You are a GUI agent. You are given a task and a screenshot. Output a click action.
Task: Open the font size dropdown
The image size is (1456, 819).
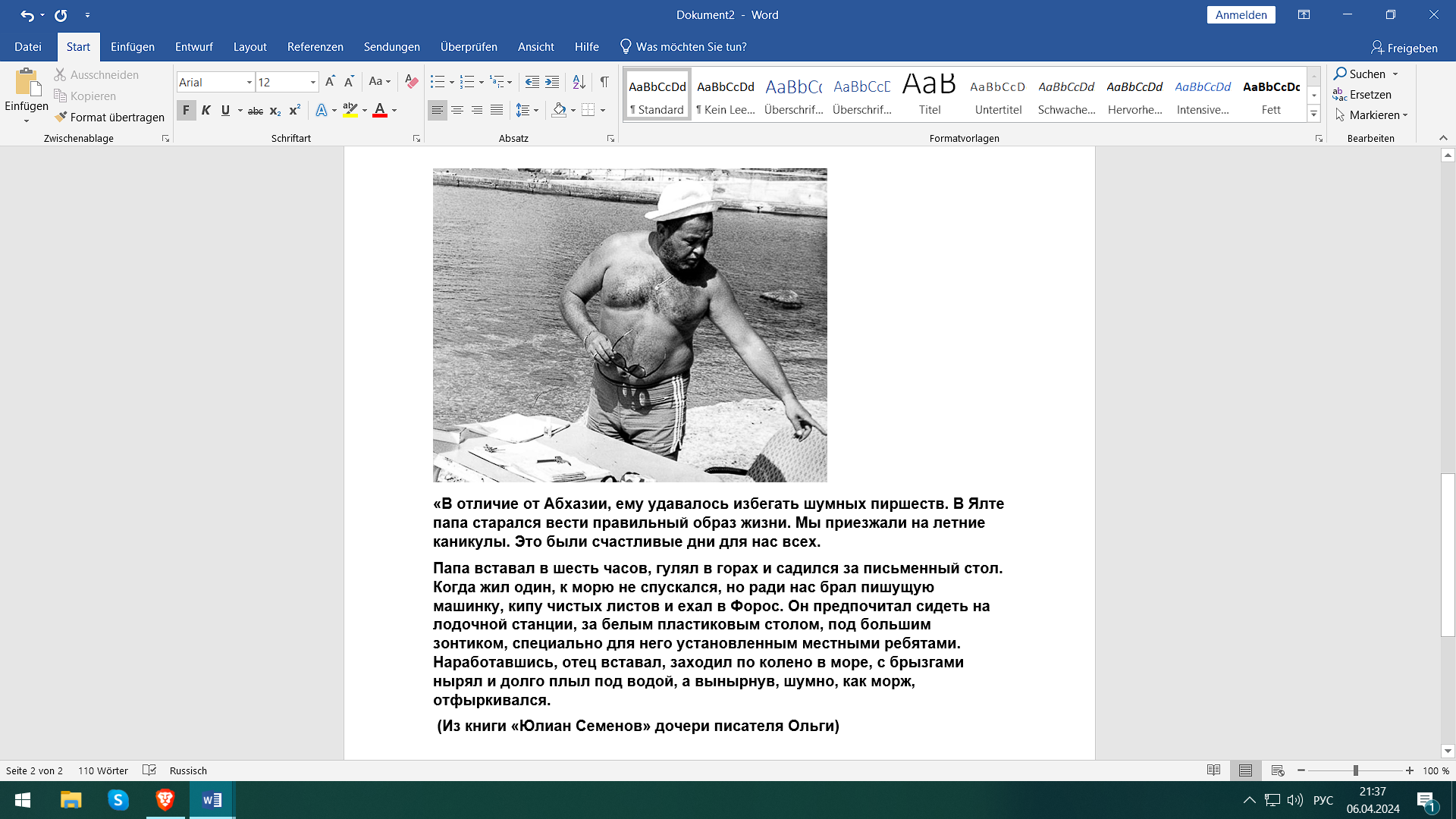tap(312, 82)
